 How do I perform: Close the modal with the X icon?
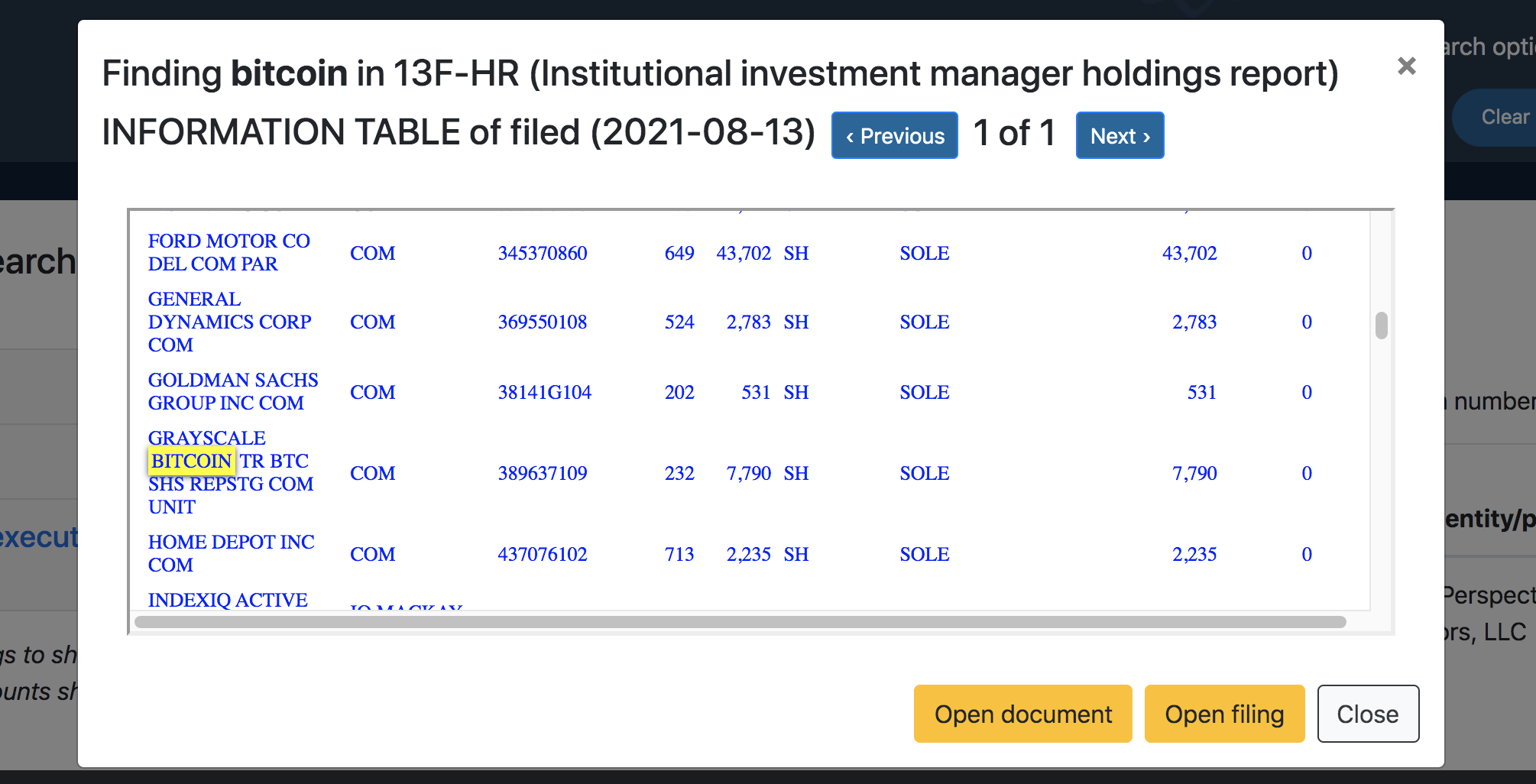click(x=1406, y=66)
